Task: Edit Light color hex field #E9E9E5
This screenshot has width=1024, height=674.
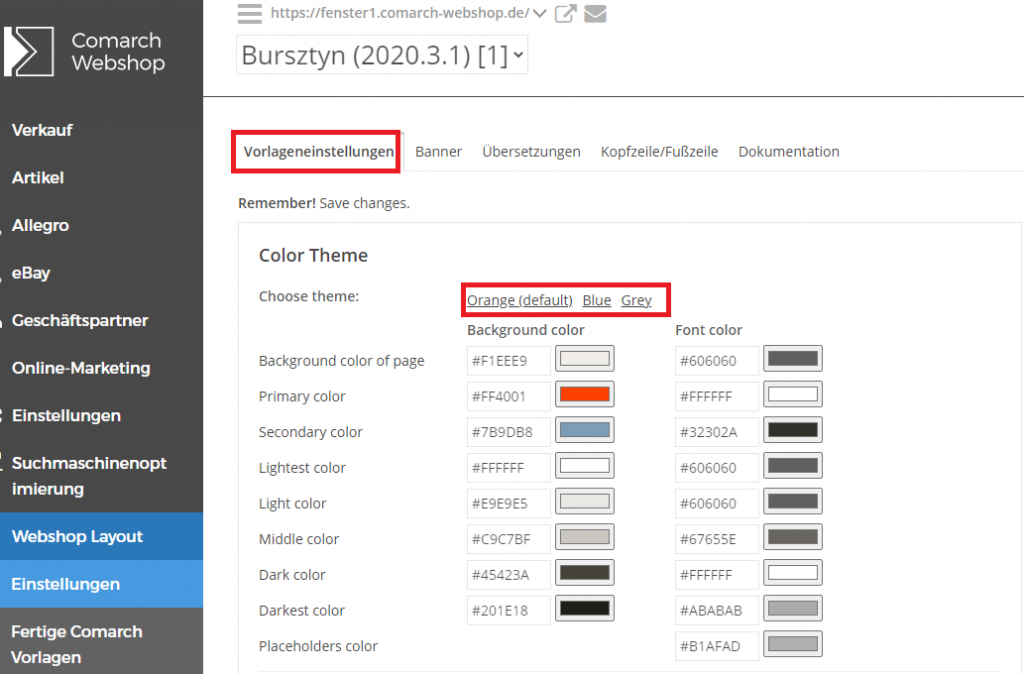Action: (x=509, y=504)
